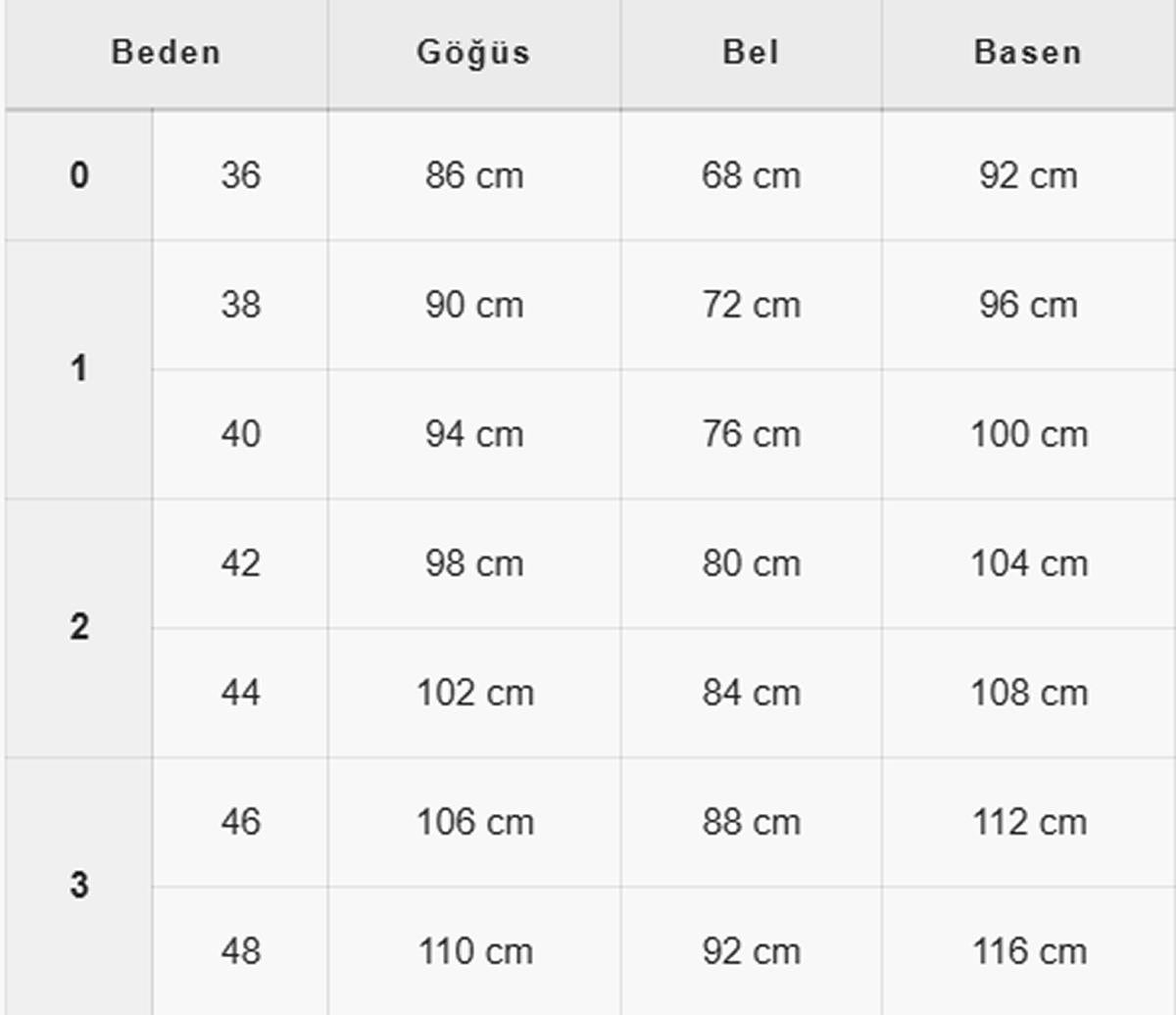Select size group 3 cell
The image size is (1176, 1015).
point(78,886)
